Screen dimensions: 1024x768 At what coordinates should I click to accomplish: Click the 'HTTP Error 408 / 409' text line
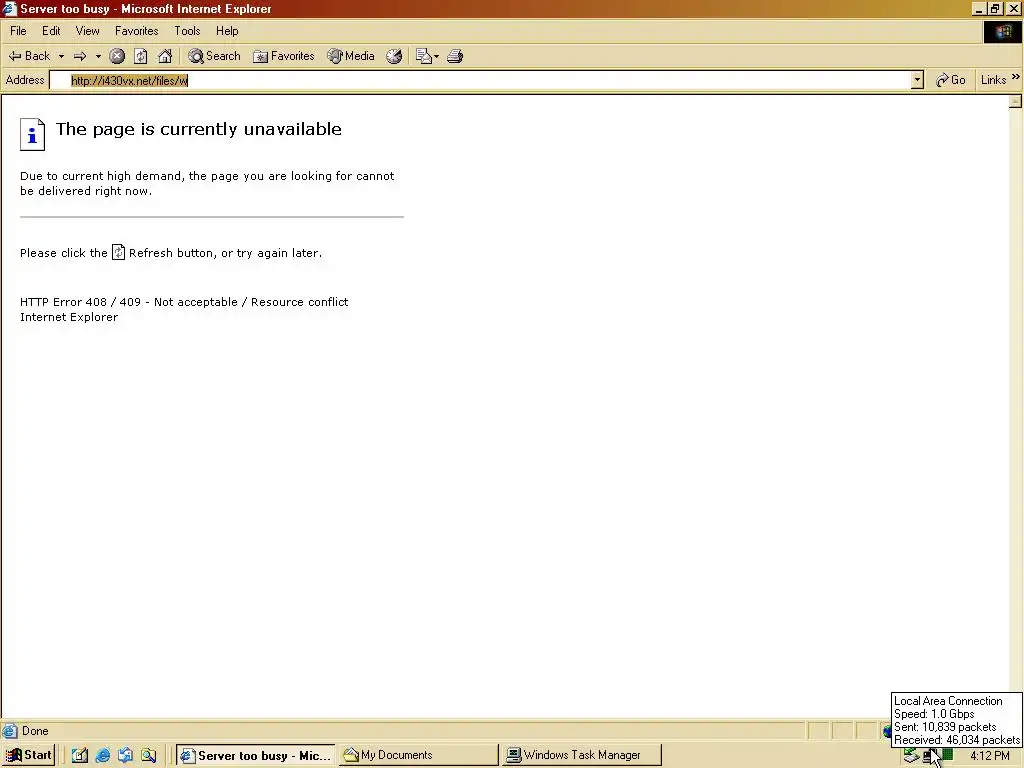point(184,302)
